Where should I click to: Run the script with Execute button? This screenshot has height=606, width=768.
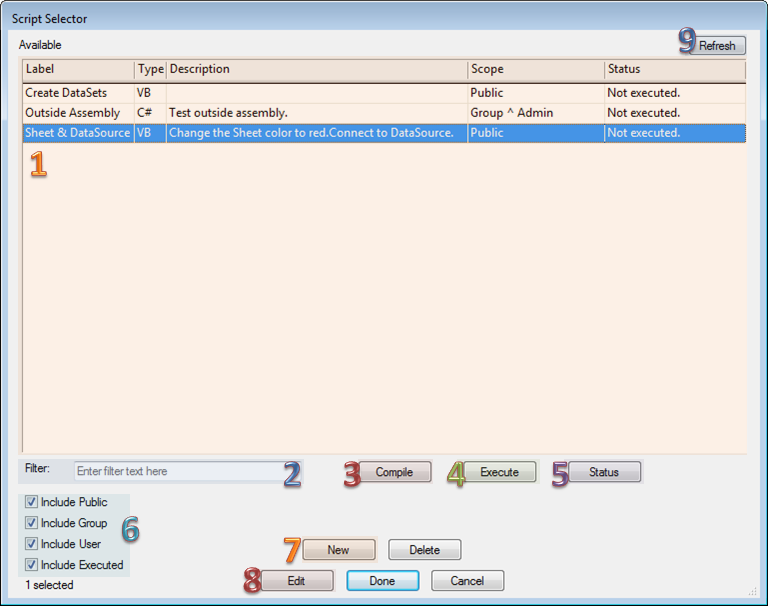tap(499, 472)
